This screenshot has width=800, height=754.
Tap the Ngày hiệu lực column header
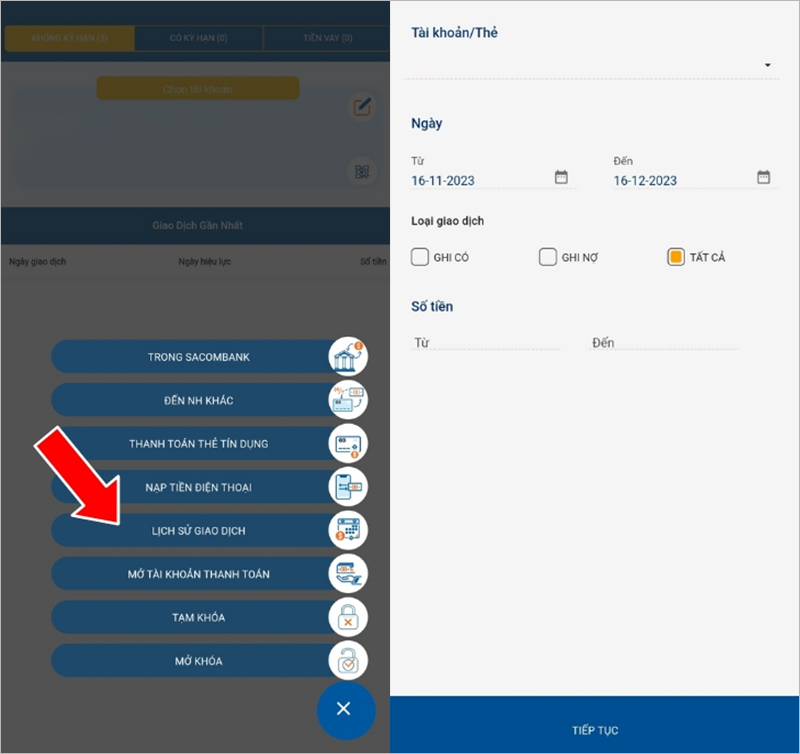click(x=204, y=261)
